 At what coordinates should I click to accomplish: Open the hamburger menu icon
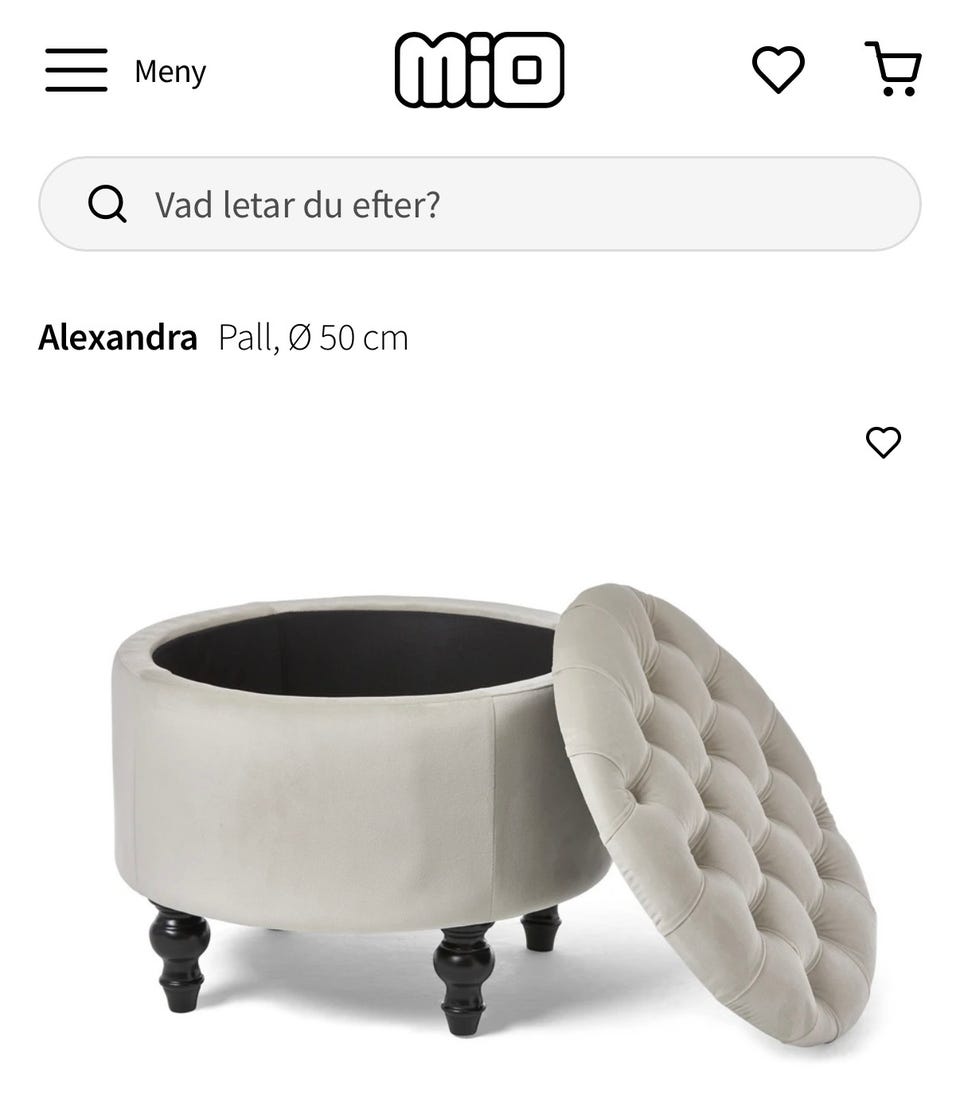(76, 70)
